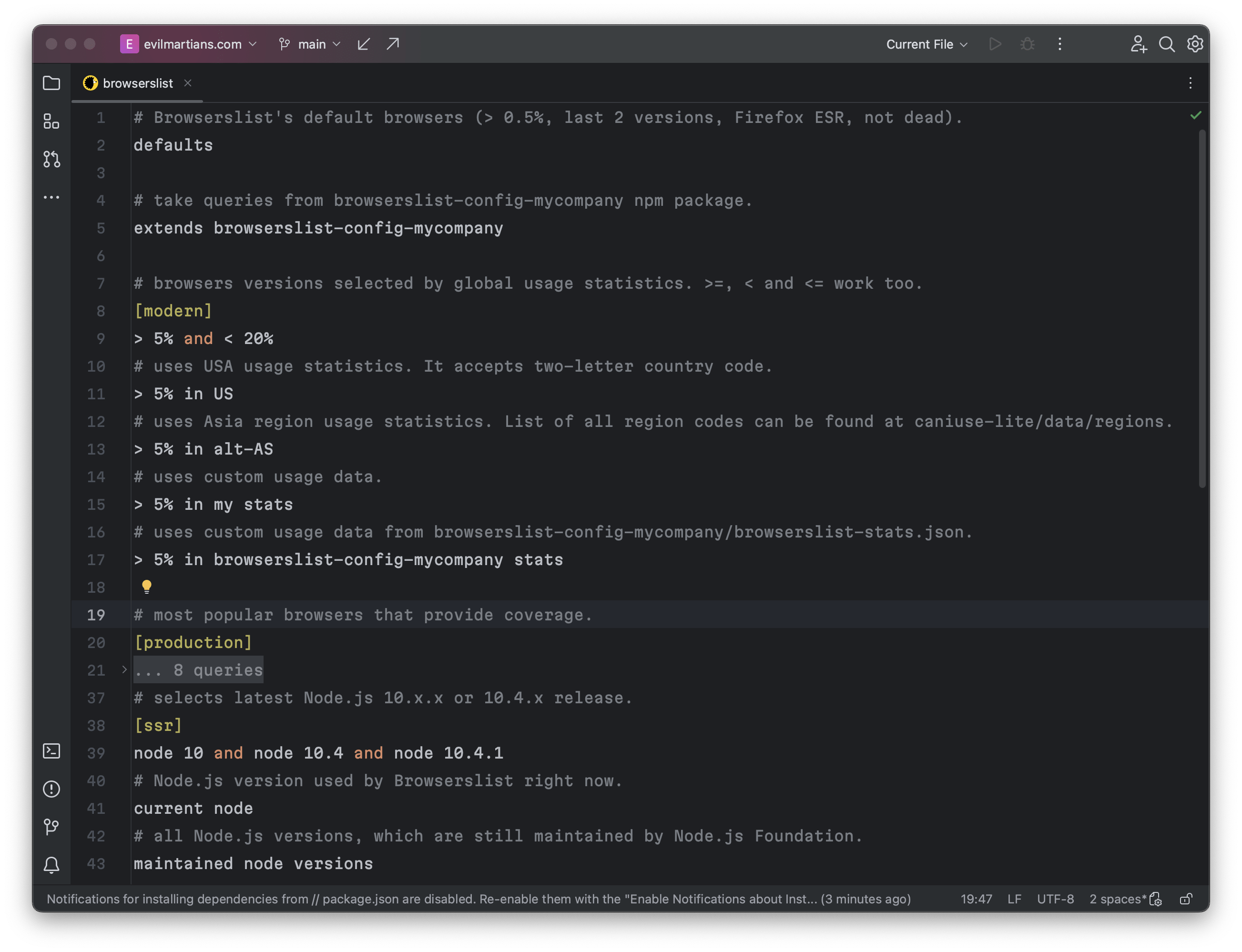Click the [modern] section header

pos(173,311)
